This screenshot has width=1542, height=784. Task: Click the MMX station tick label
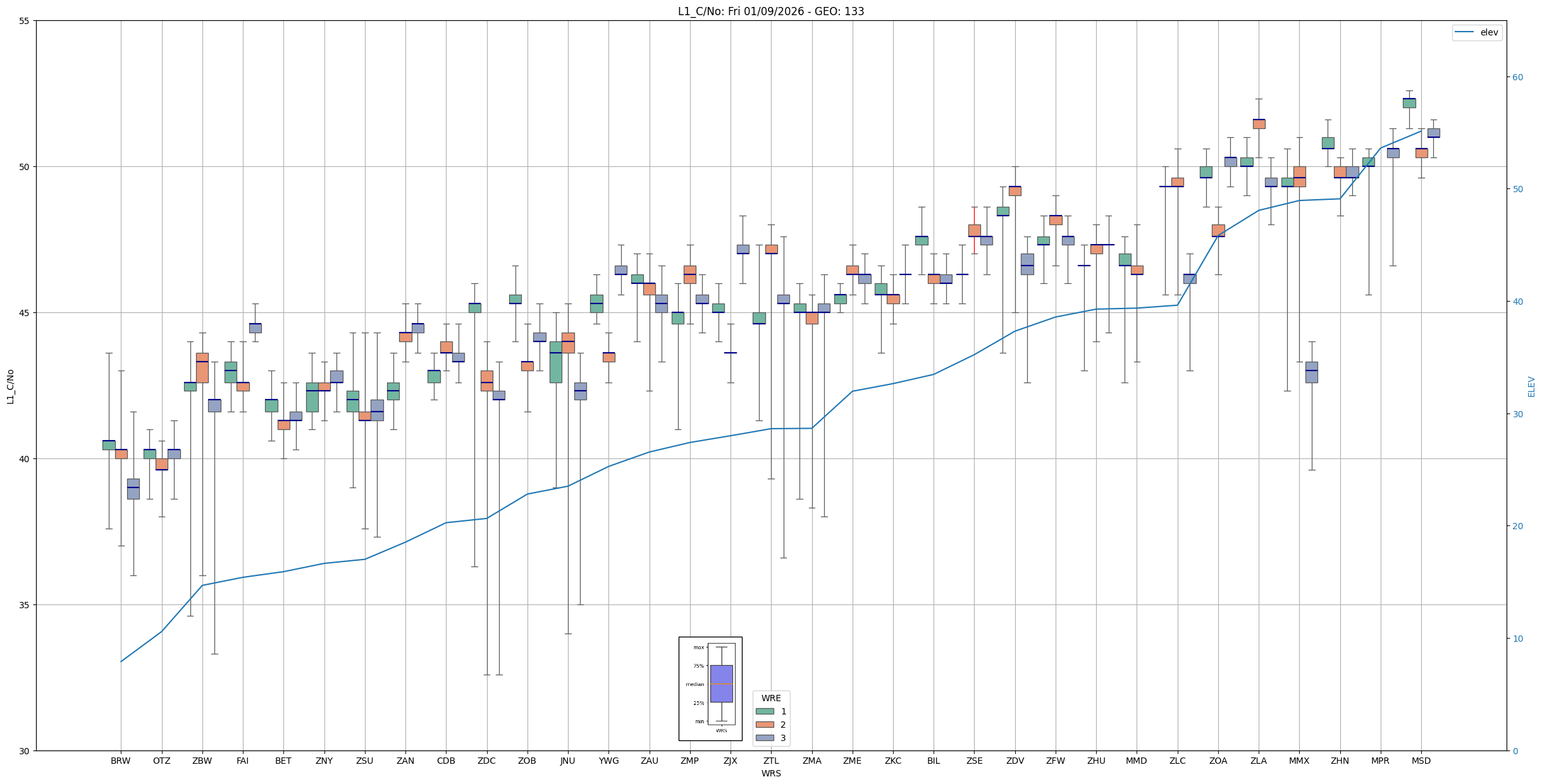[x=1298, y=761]
